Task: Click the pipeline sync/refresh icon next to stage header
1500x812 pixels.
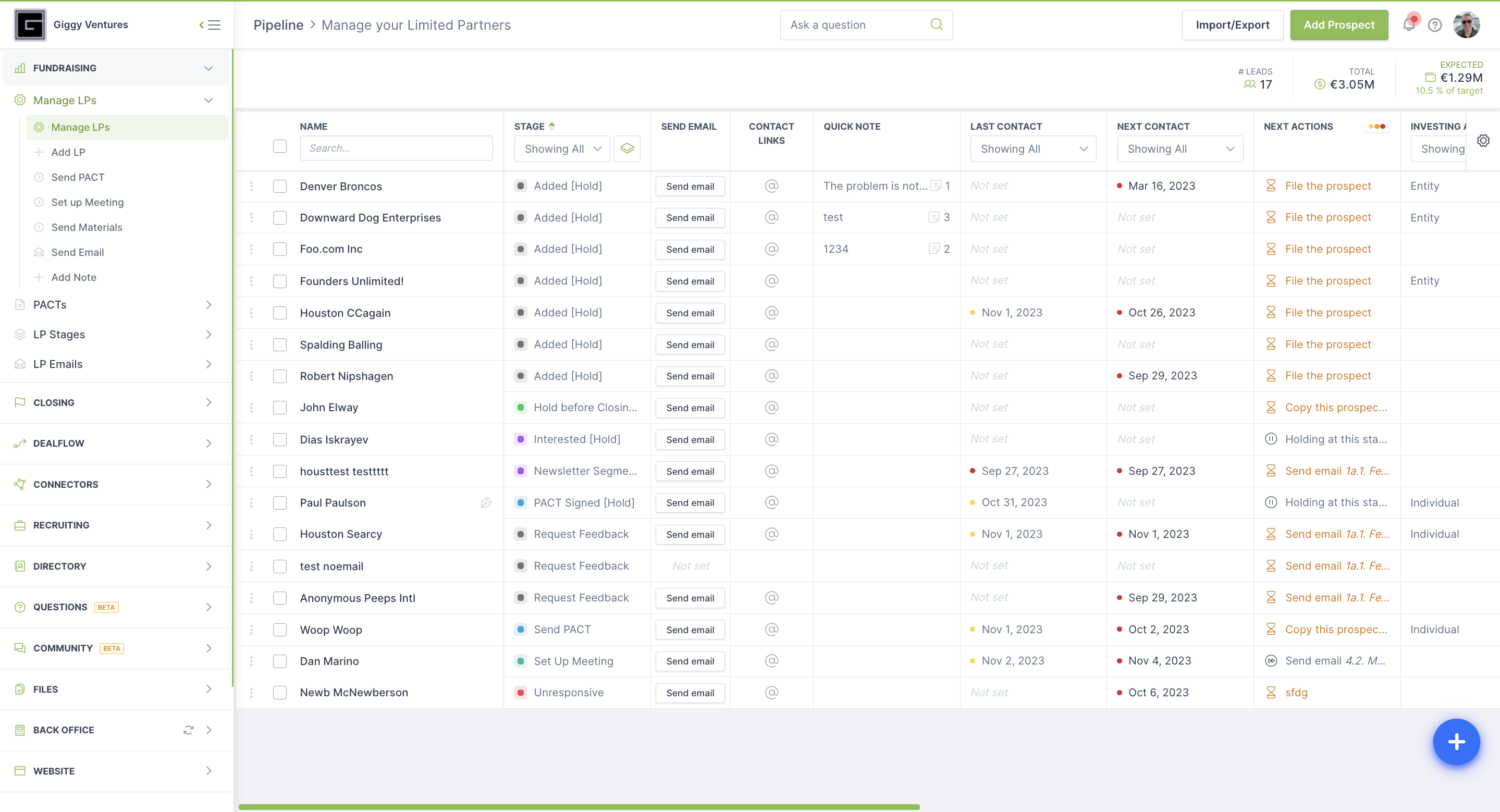Action: [x=627, y=148]
